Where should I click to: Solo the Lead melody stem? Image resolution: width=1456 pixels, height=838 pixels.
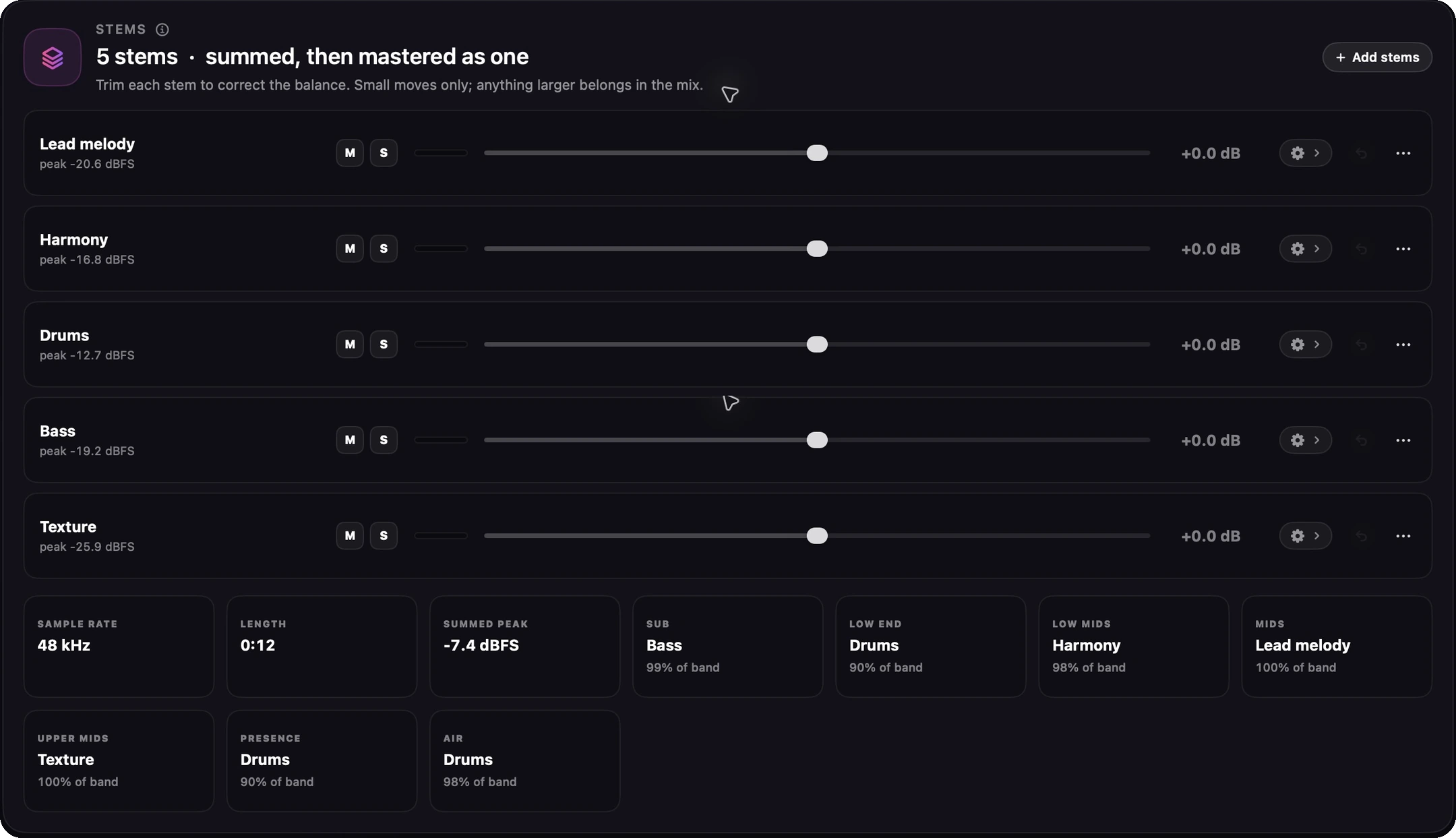pyautogui.click(x=384, y=153)
